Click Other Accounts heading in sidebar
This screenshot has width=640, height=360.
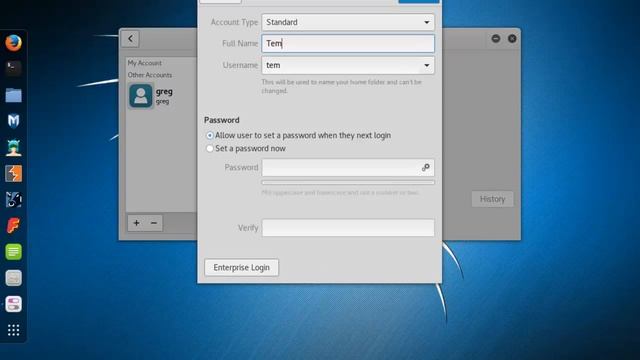point(150,75)
